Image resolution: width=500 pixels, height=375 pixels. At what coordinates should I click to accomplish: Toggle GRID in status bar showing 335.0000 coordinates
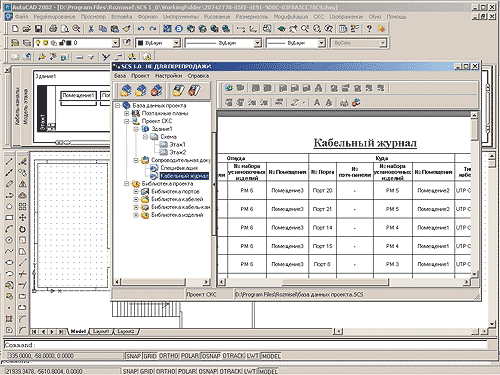tap(150, 356)
